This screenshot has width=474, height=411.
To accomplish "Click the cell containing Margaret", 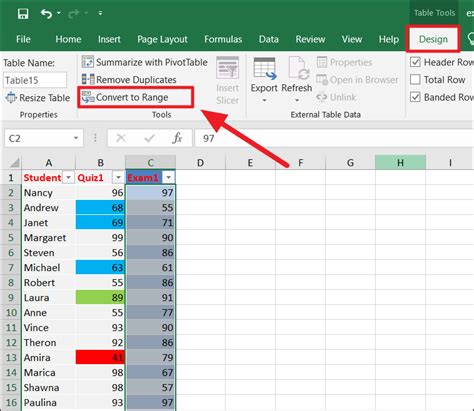I will click(49, 238).
